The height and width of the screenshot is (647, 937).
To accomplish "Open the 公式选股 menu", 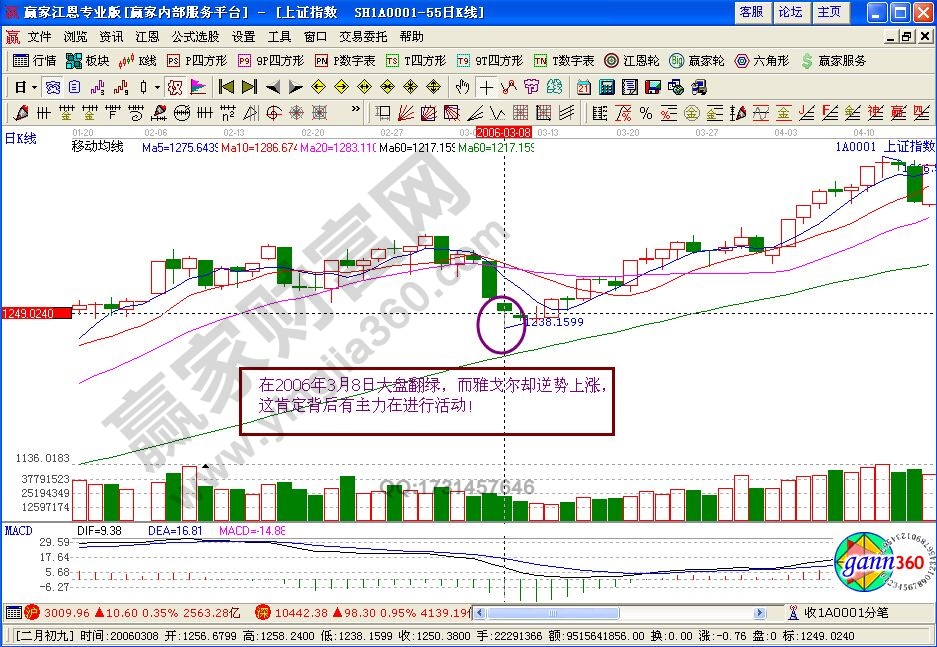I will pos(195,36).
